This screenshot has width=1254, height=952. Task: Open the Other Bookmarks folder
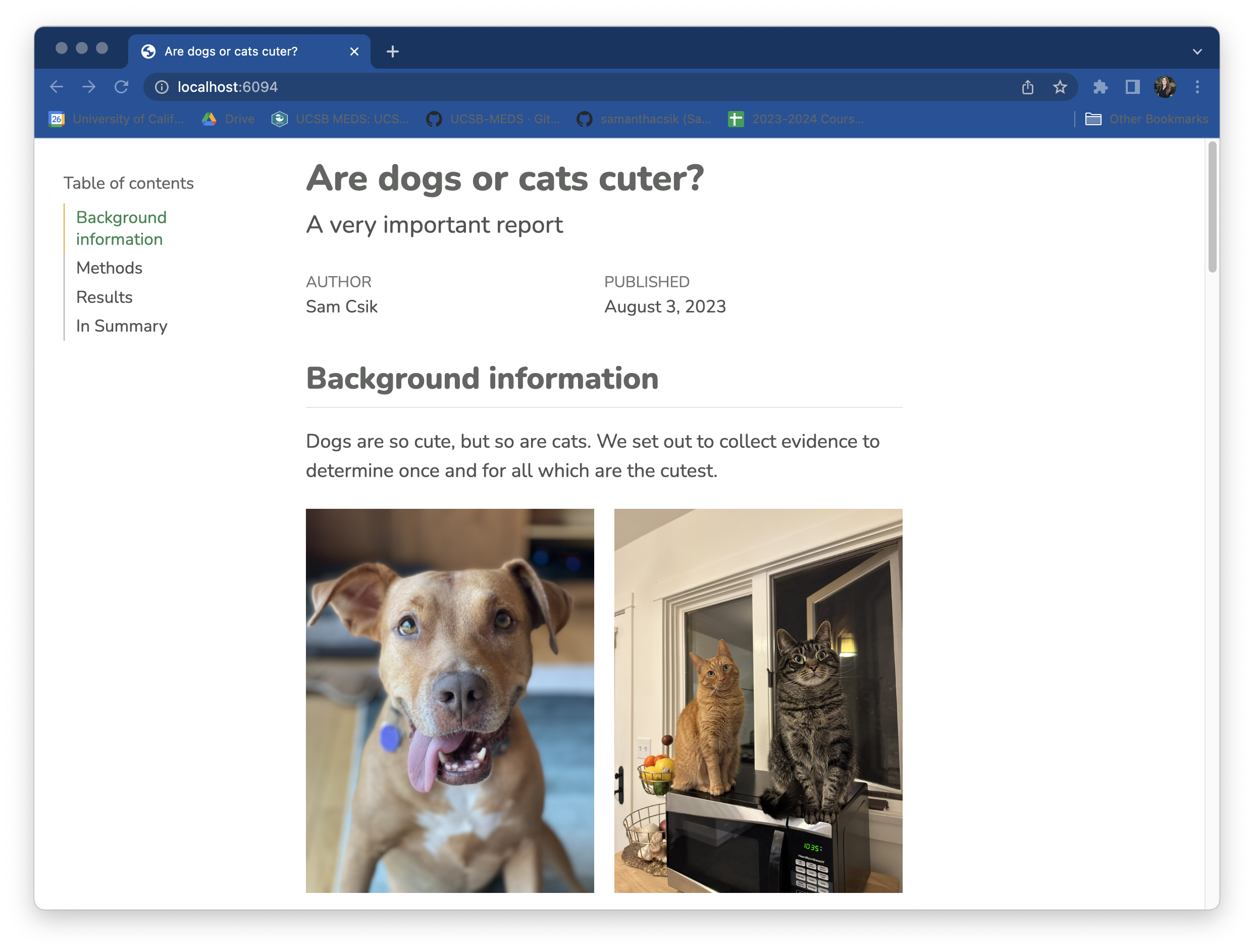[x=1146, y=119]
